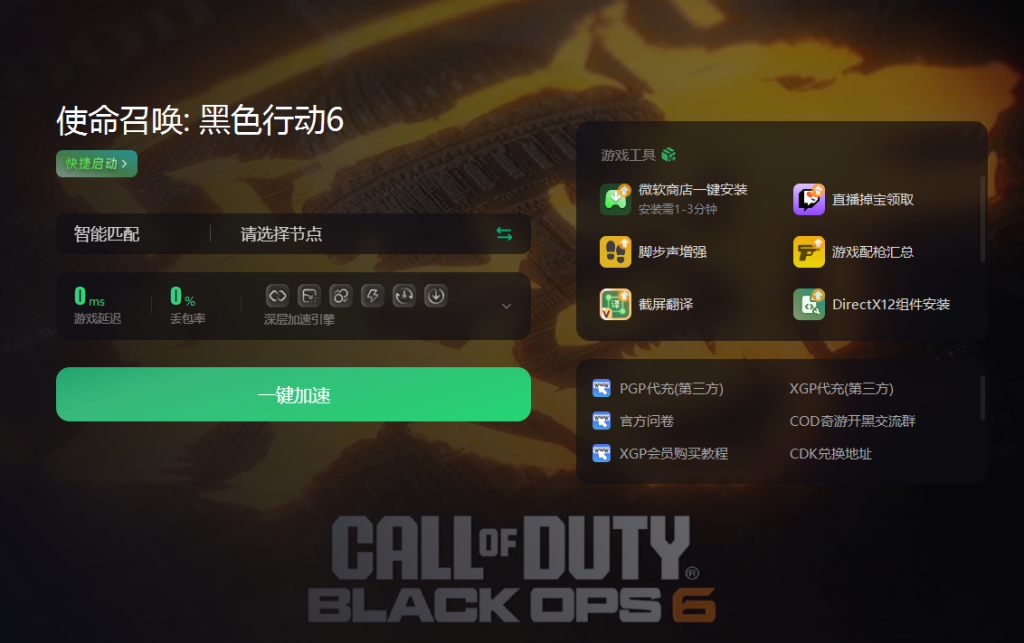Click the download arrow engine icon
Image resolution: width=1024 pixels, height=643 pixels.
436,296
